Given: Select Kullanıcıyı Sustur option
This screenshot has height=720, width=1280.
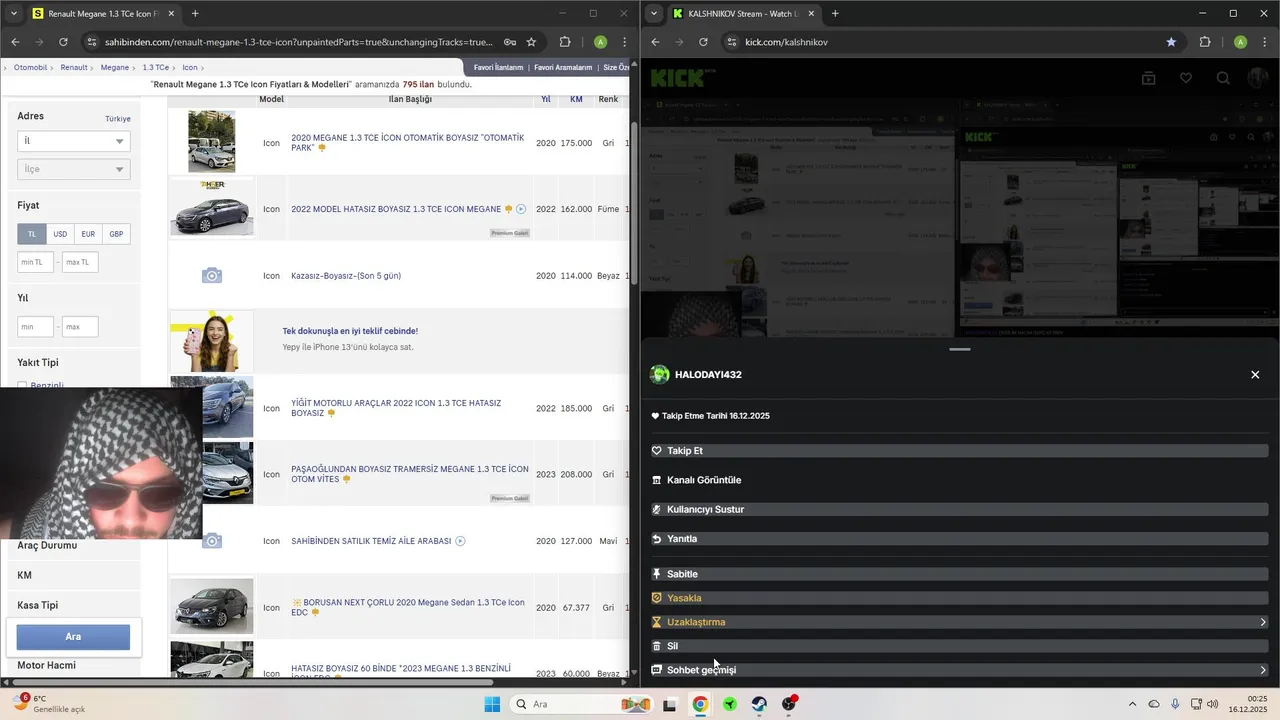Looking at the screenshot, I should (960, 510).
